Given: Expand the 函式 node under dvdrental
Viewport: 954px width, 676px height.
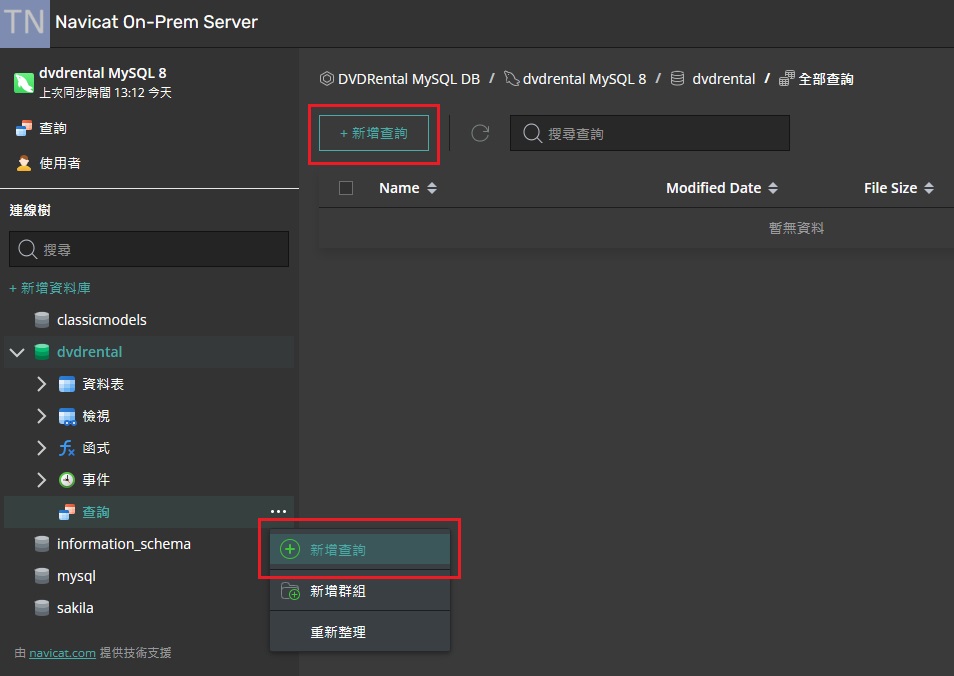Looking at the screenshot, I should click(x=41, y=447).
